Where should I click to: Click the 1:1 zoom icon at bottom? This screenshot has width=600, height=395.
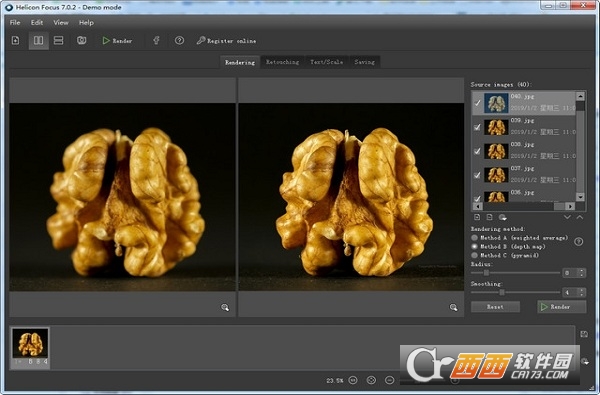tap(353, 380)
